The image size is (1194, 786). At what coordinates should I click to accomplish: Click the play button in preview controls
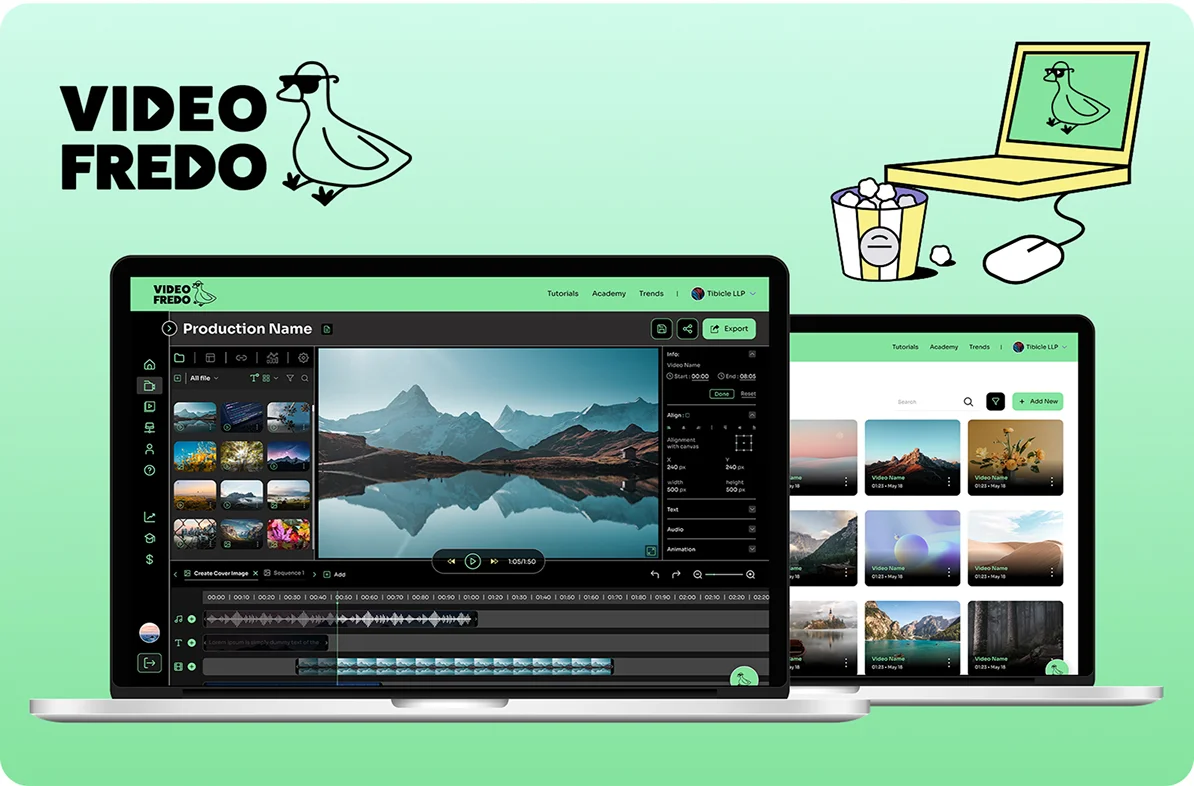pyautogui.click(x=472, y=561)
